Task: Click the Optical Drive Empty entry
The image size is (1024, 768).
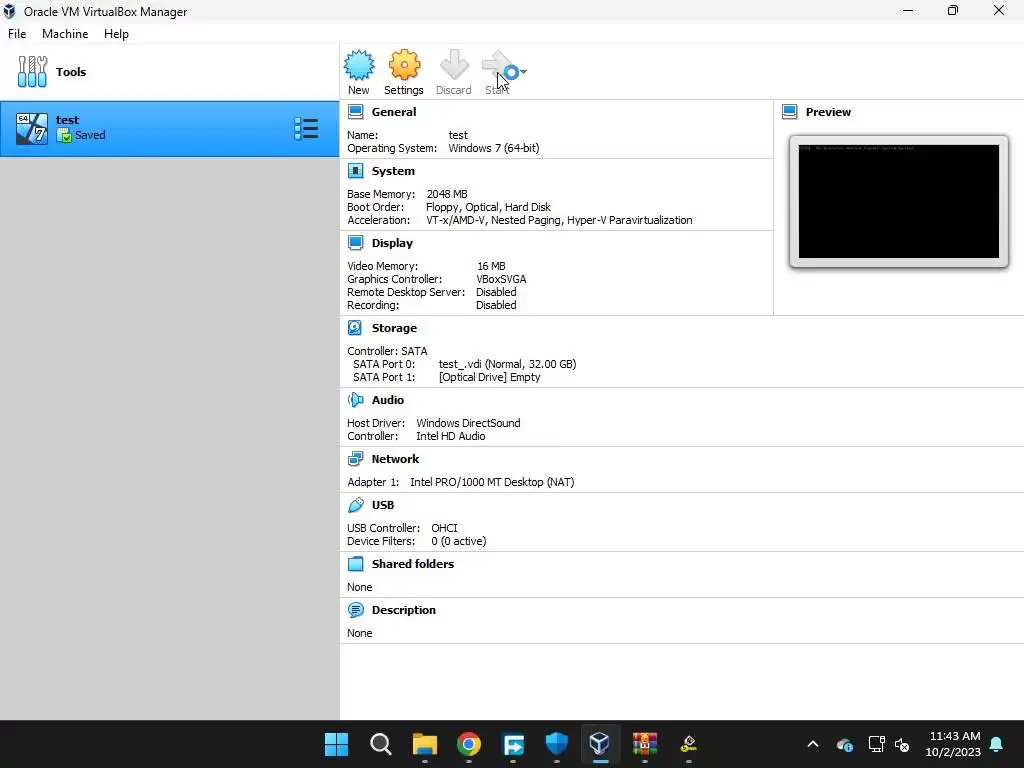Action: tap(489, 377)
